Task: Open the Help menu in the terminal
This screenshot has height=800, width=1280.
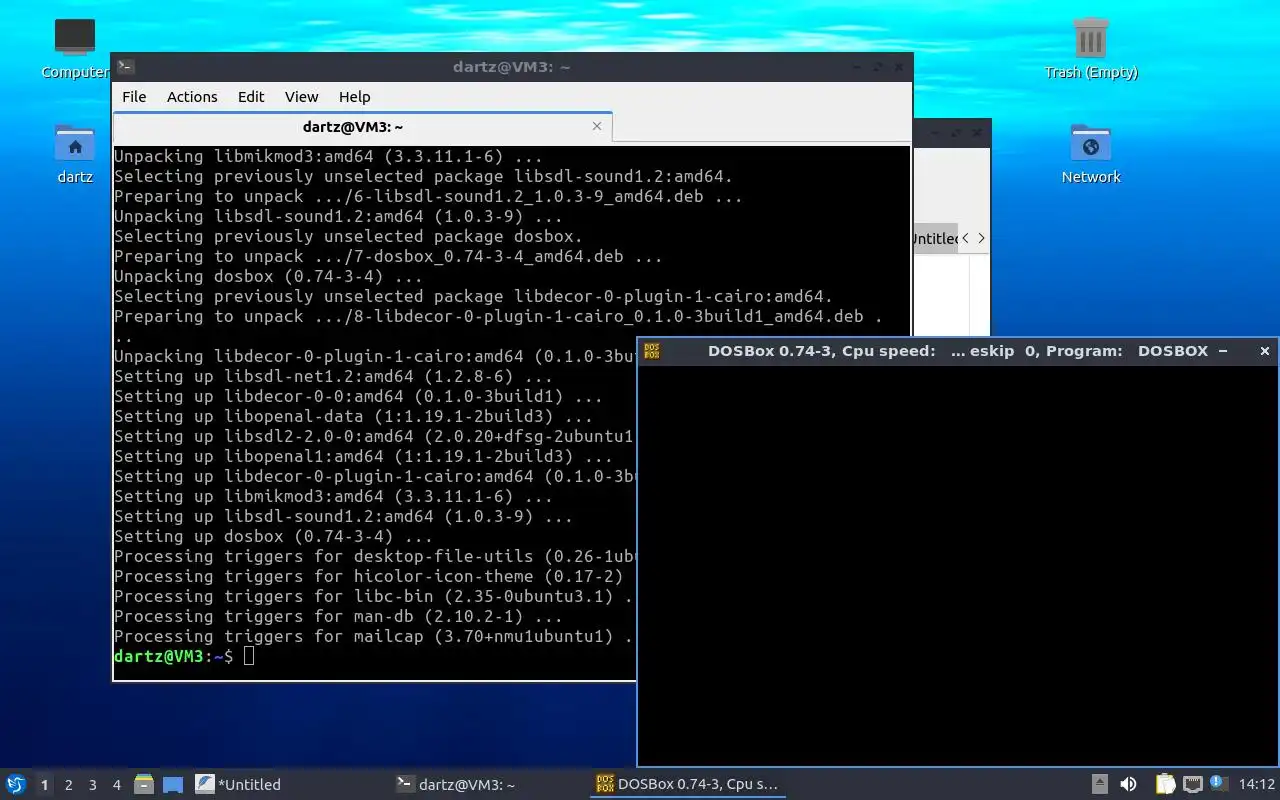Action: point(354,97)
